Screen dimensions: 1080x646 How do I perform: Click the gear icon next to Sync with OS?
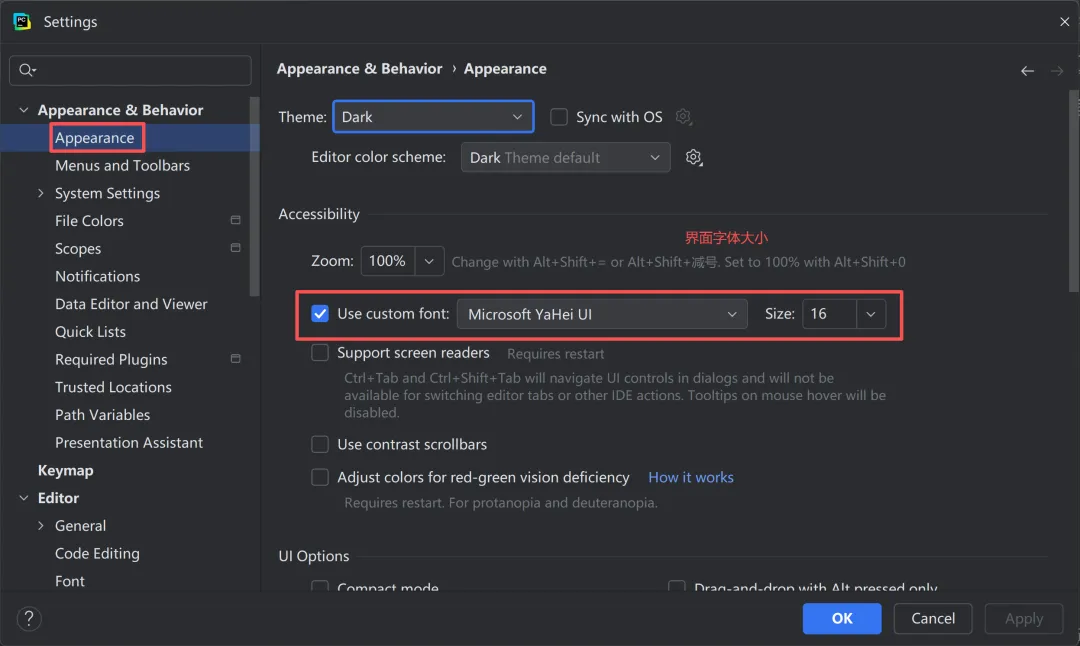pyautogui.click(x=683, y=117)
